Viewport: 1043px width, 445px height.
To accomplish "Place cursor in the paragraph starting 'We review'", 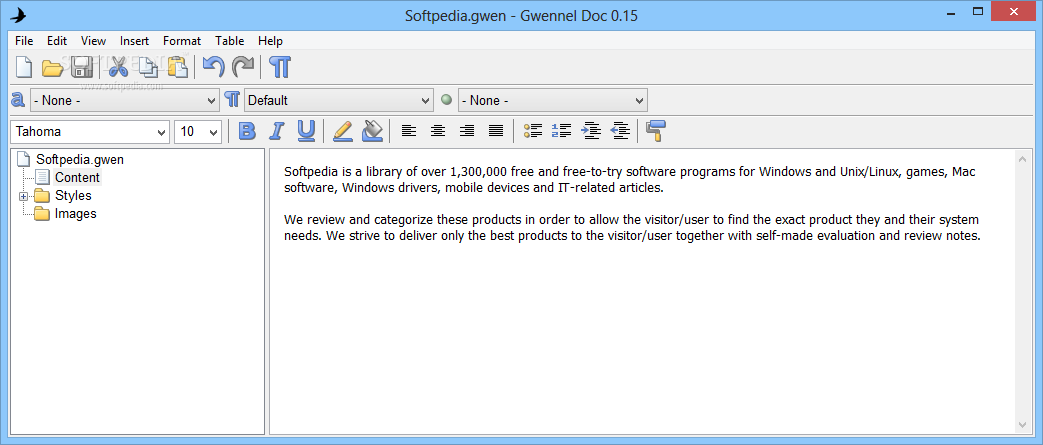I will tap(632, 227).
